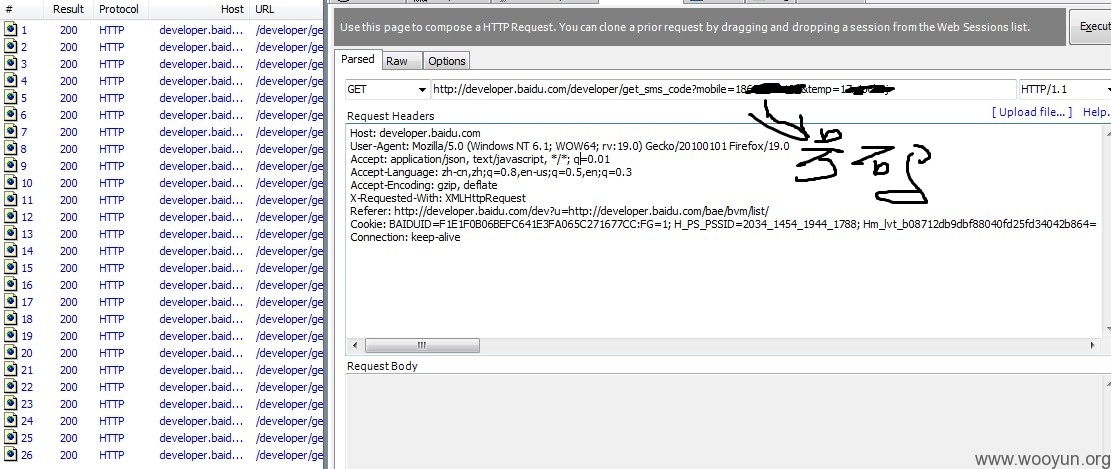
Task: Select the session icon for row 20
Action: 11,353
